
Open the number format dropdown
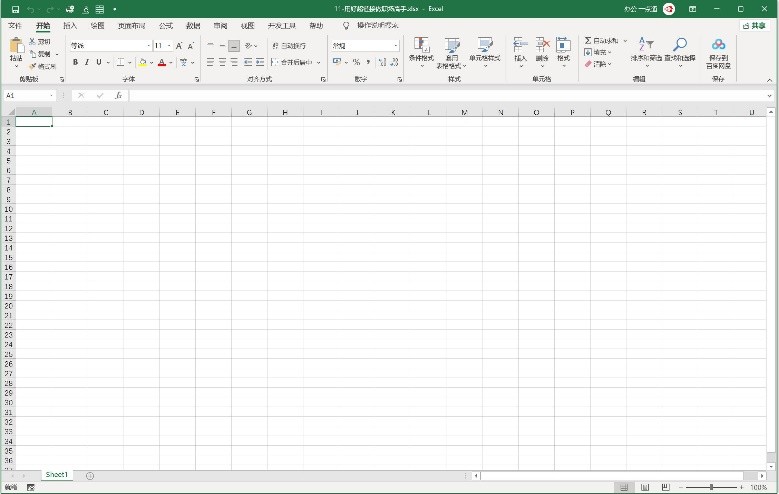(x=395, y=46)
